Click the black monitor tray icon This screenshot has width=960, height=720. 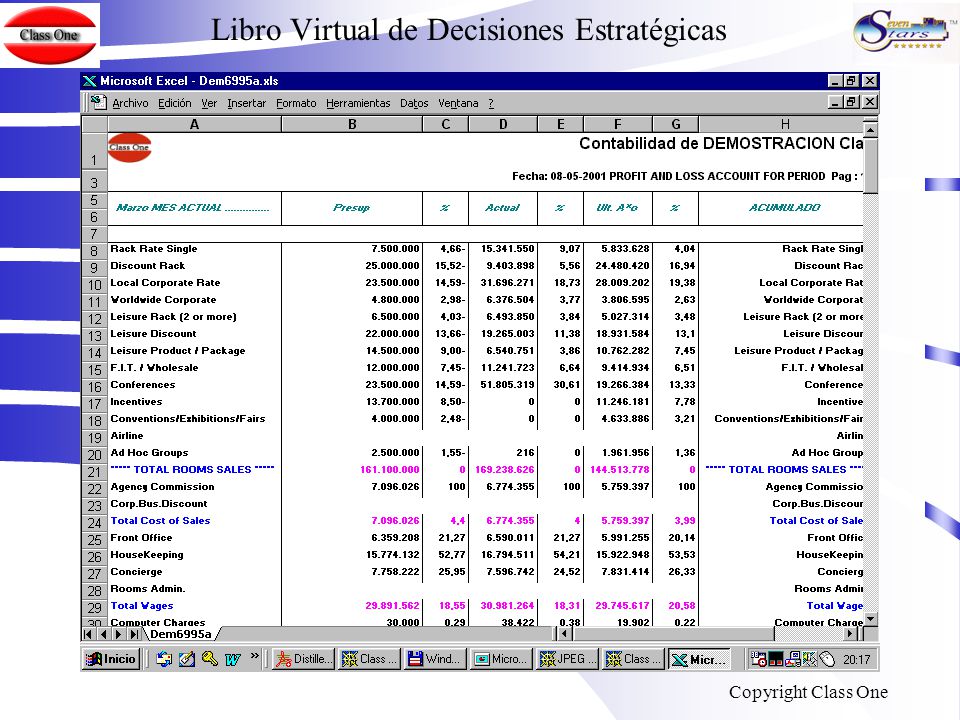click(x=776, y=659)
